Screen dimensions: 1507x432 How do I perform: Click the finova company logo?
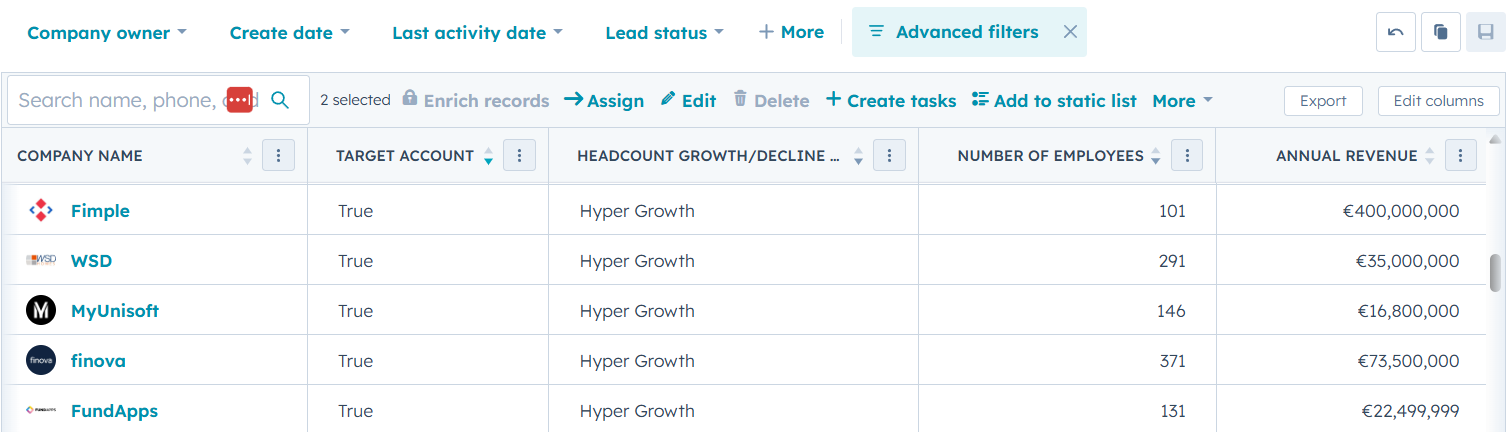click(x=41, y=360)
